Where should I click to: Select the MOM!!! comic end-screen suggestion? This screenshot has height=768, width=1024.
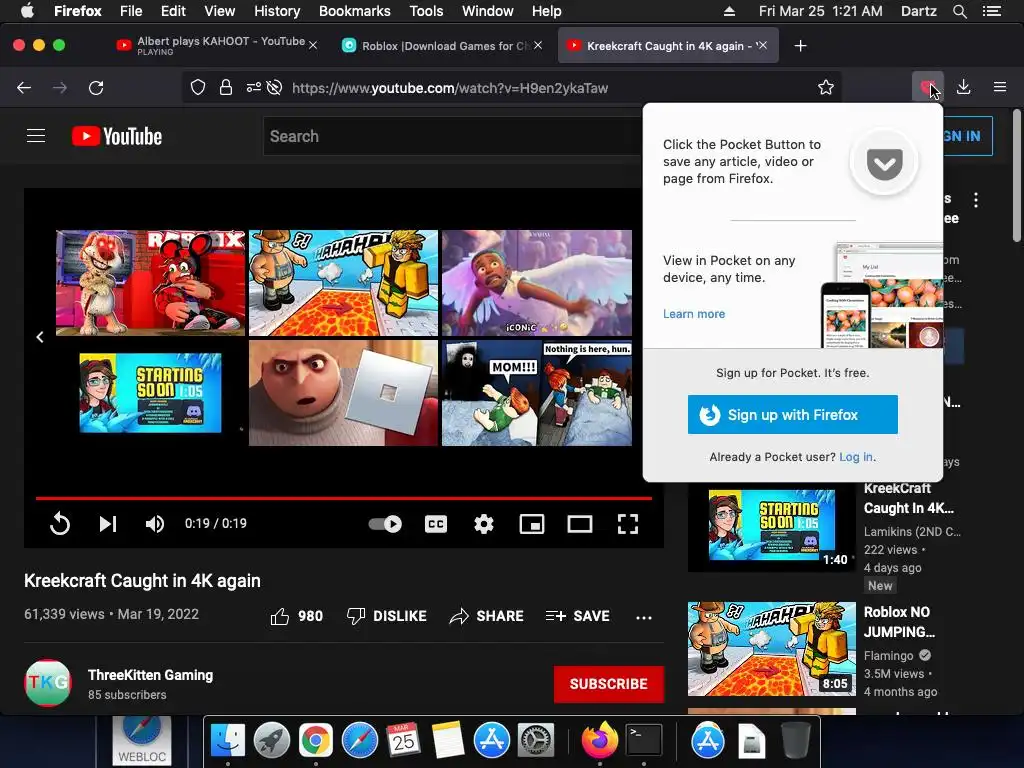[537, 393]
